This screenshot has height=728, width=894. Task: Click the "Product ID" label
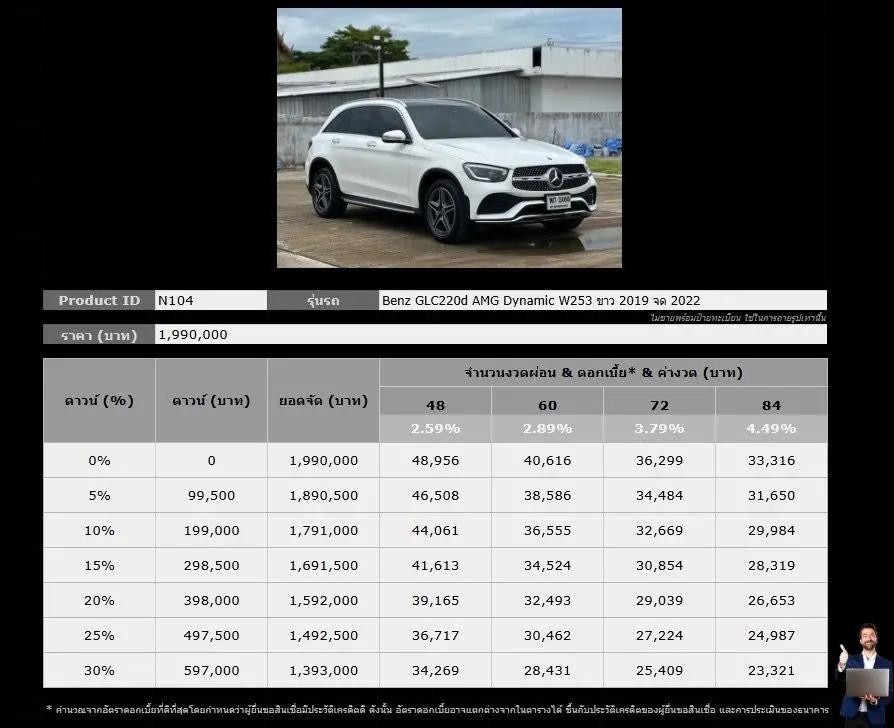99,300
